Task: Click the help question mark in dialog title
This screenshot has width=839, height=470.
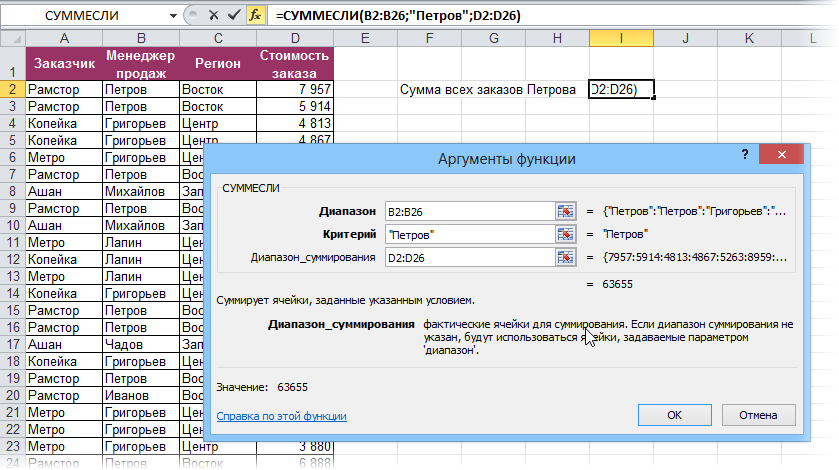Action: click(x=745, y=158)
